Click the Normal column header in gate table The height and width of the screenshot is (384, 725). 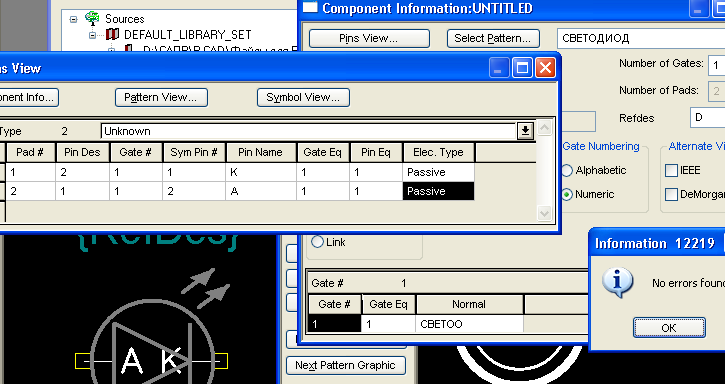[469, 304]
